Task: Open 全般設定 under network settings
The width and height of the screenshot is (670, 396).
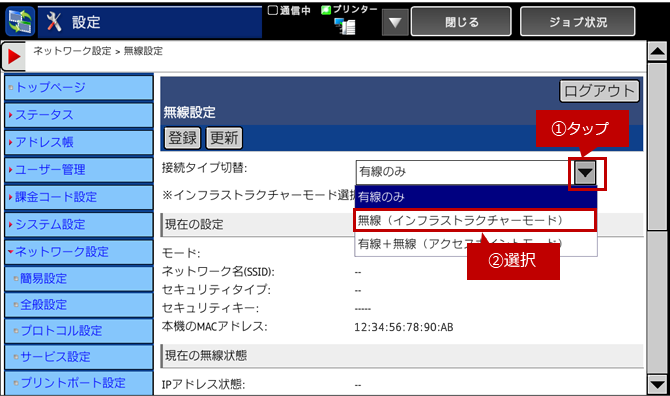Action: (x=79, y=305)
